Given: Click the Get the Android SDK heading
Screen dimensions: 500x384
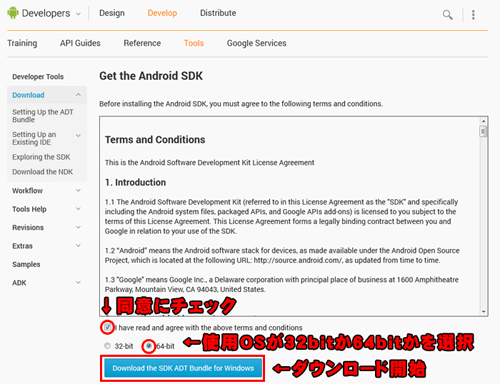Looking at the screenshot, I should pos(151,76).
